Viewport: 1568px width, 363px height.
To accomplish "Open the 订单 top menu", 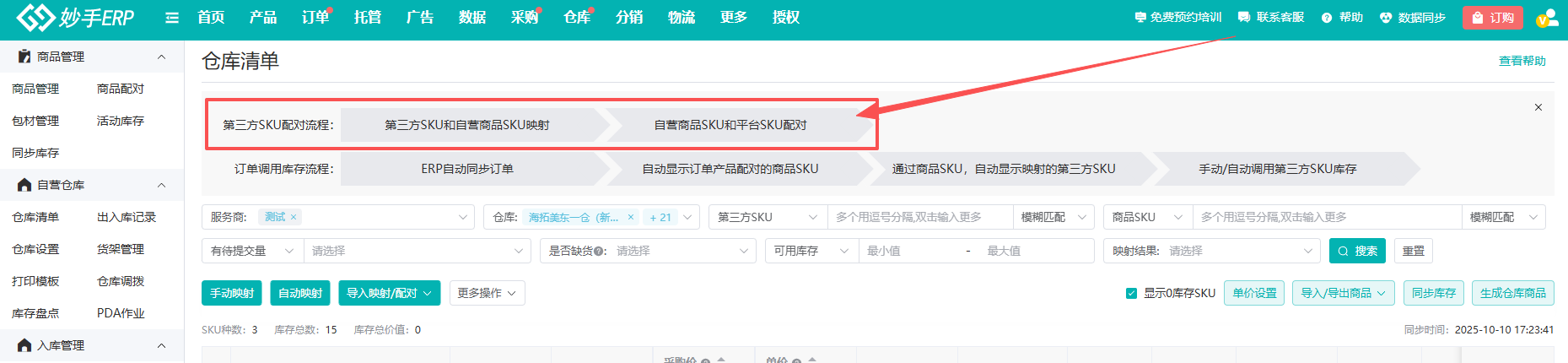I will pyautogui.click(x=315, y=18).
